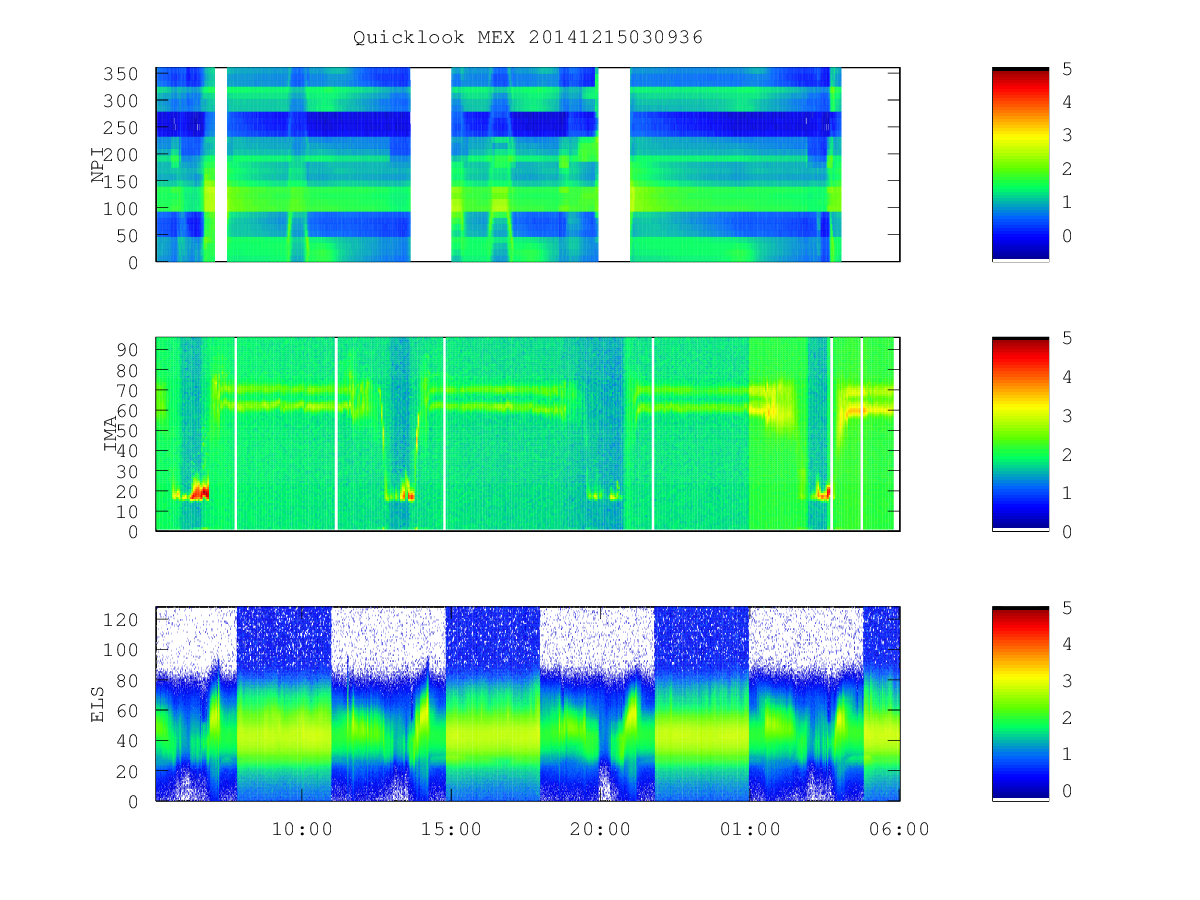Viewport: 1200px width, 900px height.
Task: Select value 0 on IMA color bar
Action: coord(1067,532)
